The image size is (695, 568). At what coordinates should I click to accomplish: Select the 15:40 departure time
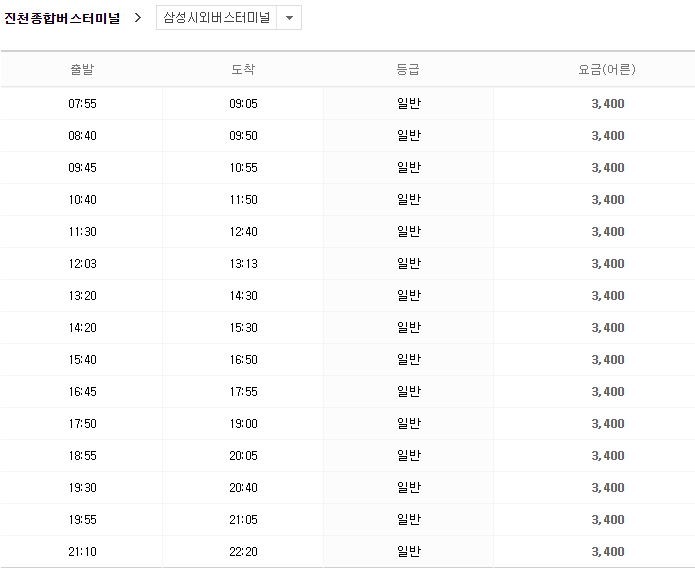pos(82,360)
